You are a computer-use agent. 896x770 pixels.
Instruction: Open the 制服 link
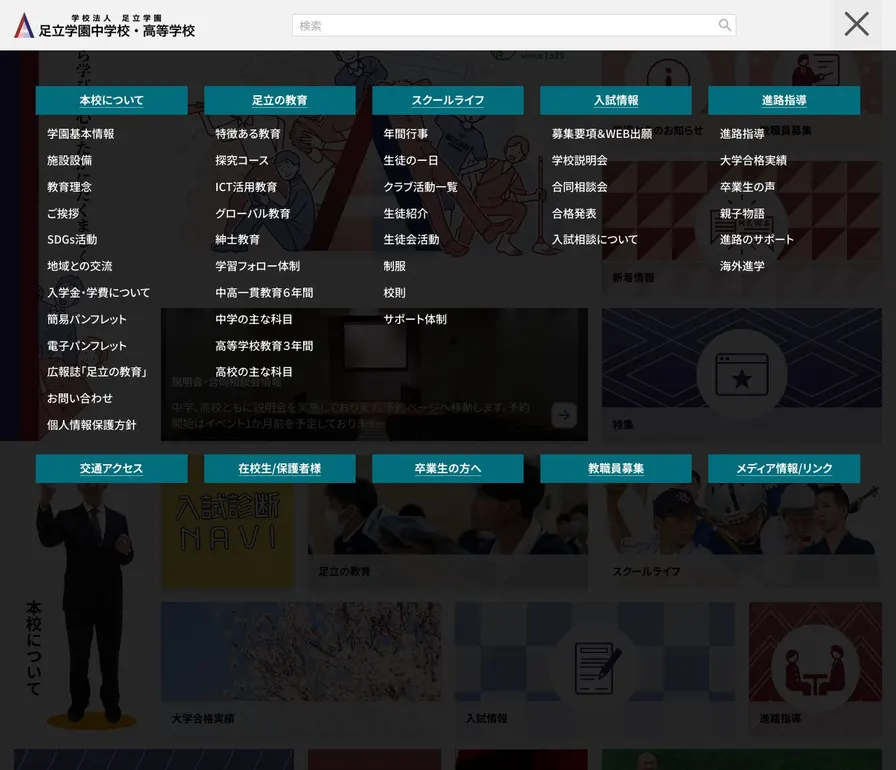pyautogui.click(x=394, y=266)
